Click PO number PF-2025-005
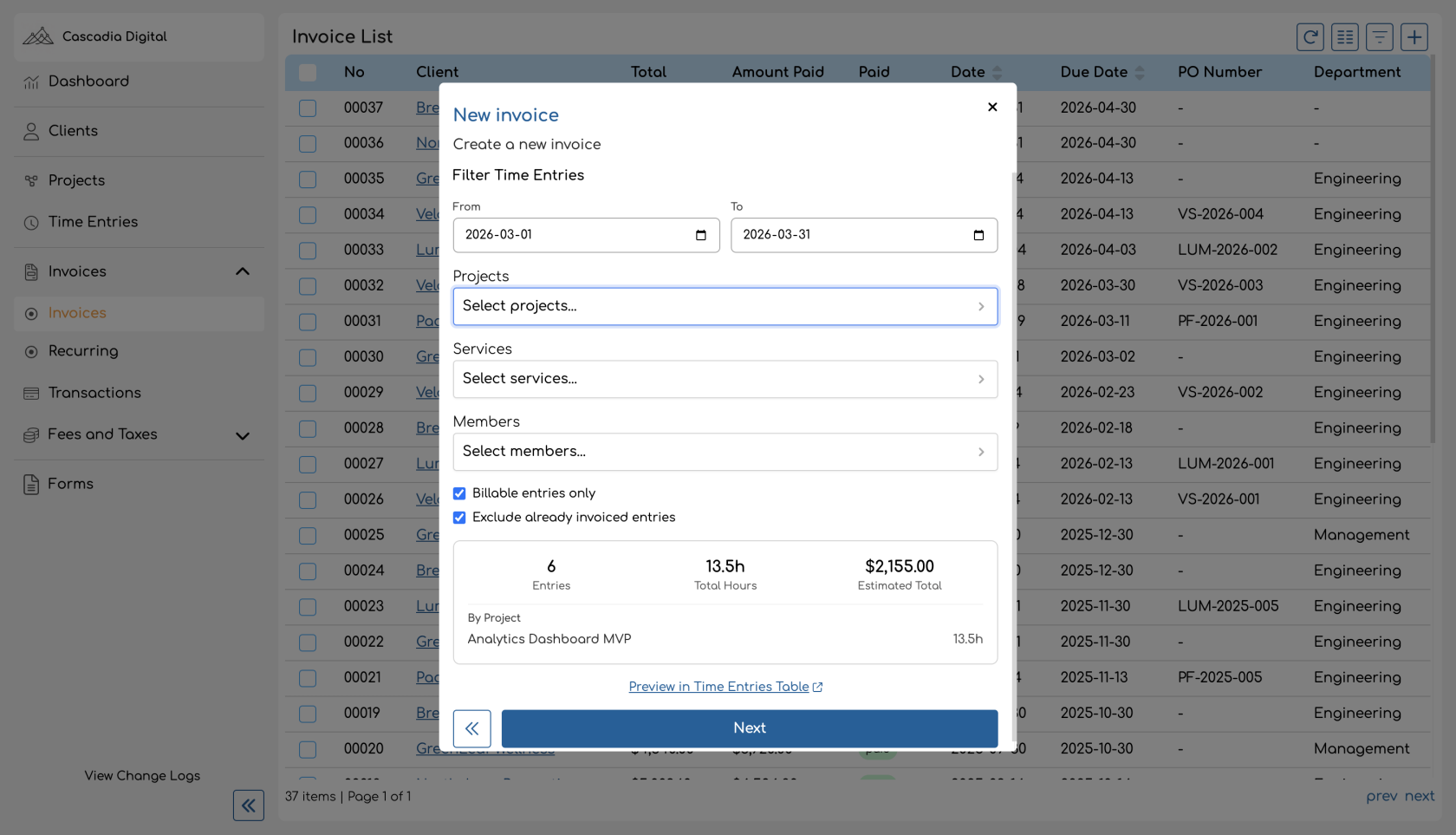 pos(1219,677)
